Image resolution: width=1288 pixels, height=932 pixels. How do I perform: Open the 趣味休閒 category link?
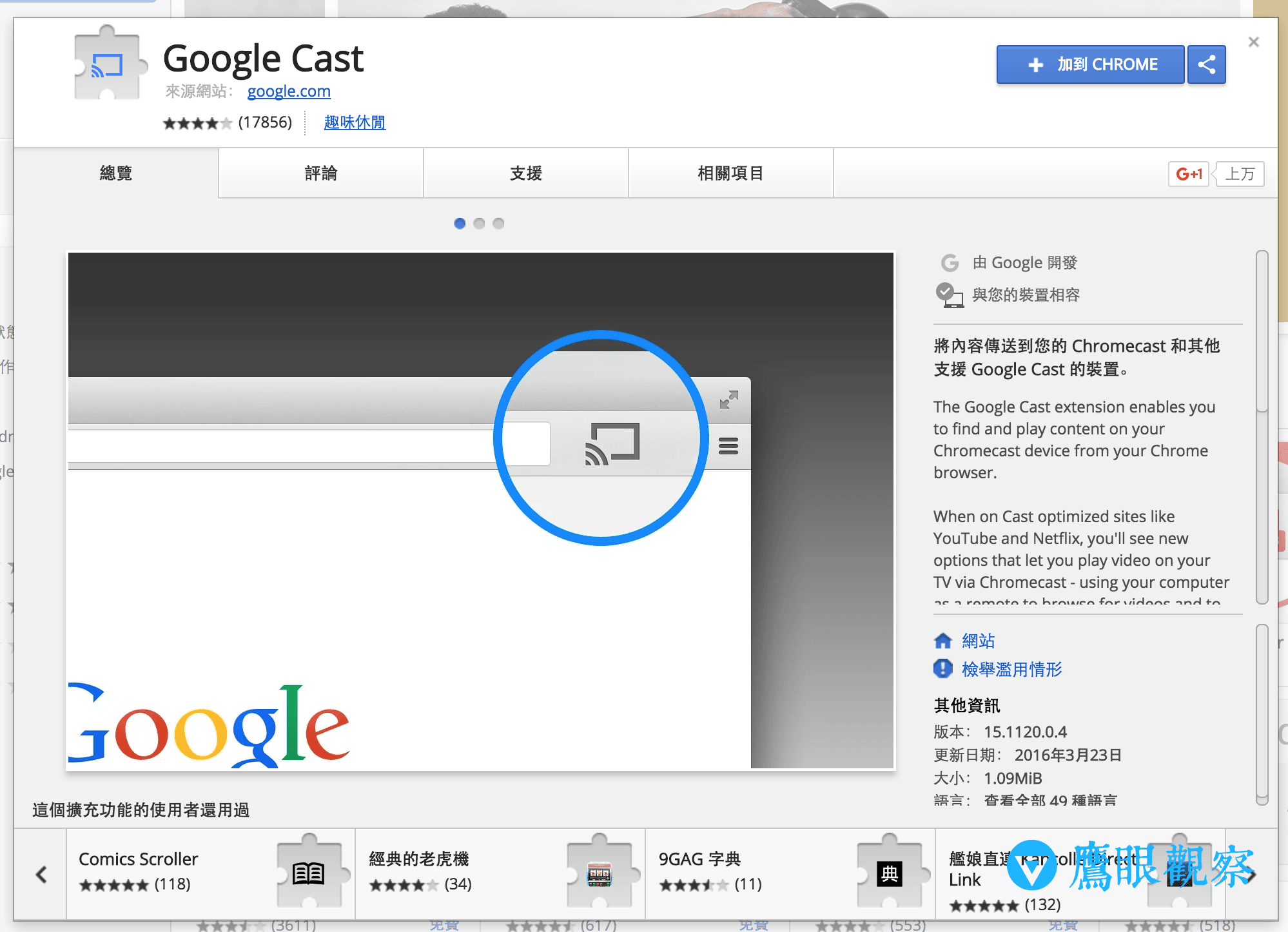pos(355,122)
